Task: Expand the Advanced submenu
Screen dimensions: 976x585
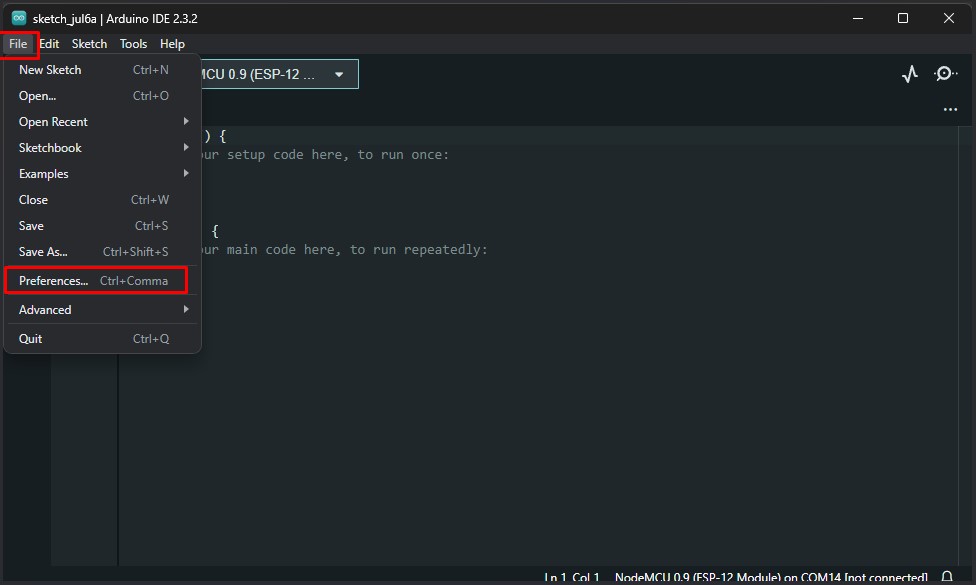Action: [45, 309]
